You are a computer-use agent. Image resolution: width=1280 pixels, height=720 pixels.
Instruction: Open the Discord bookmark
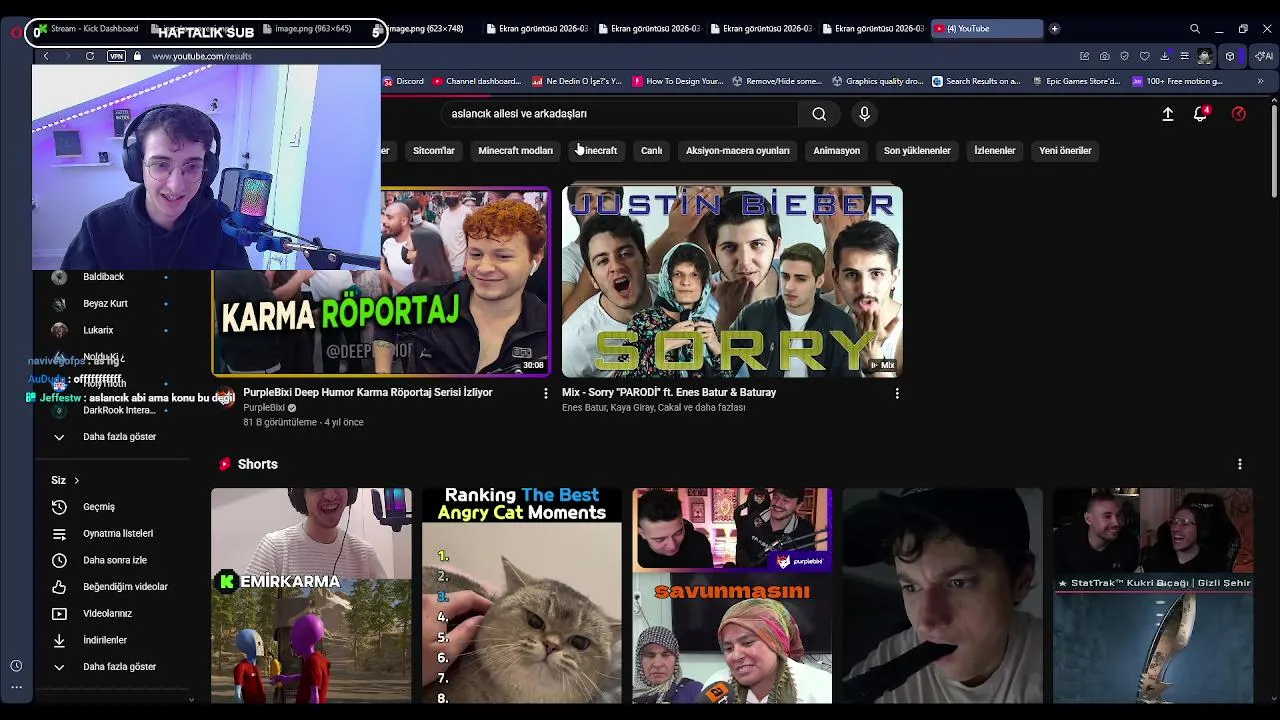click(403, 81)
